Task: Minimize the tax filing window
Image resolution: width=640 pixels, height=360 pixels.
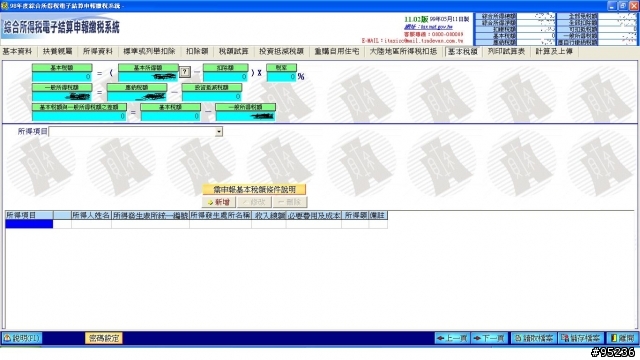Action: pos(611,6)
